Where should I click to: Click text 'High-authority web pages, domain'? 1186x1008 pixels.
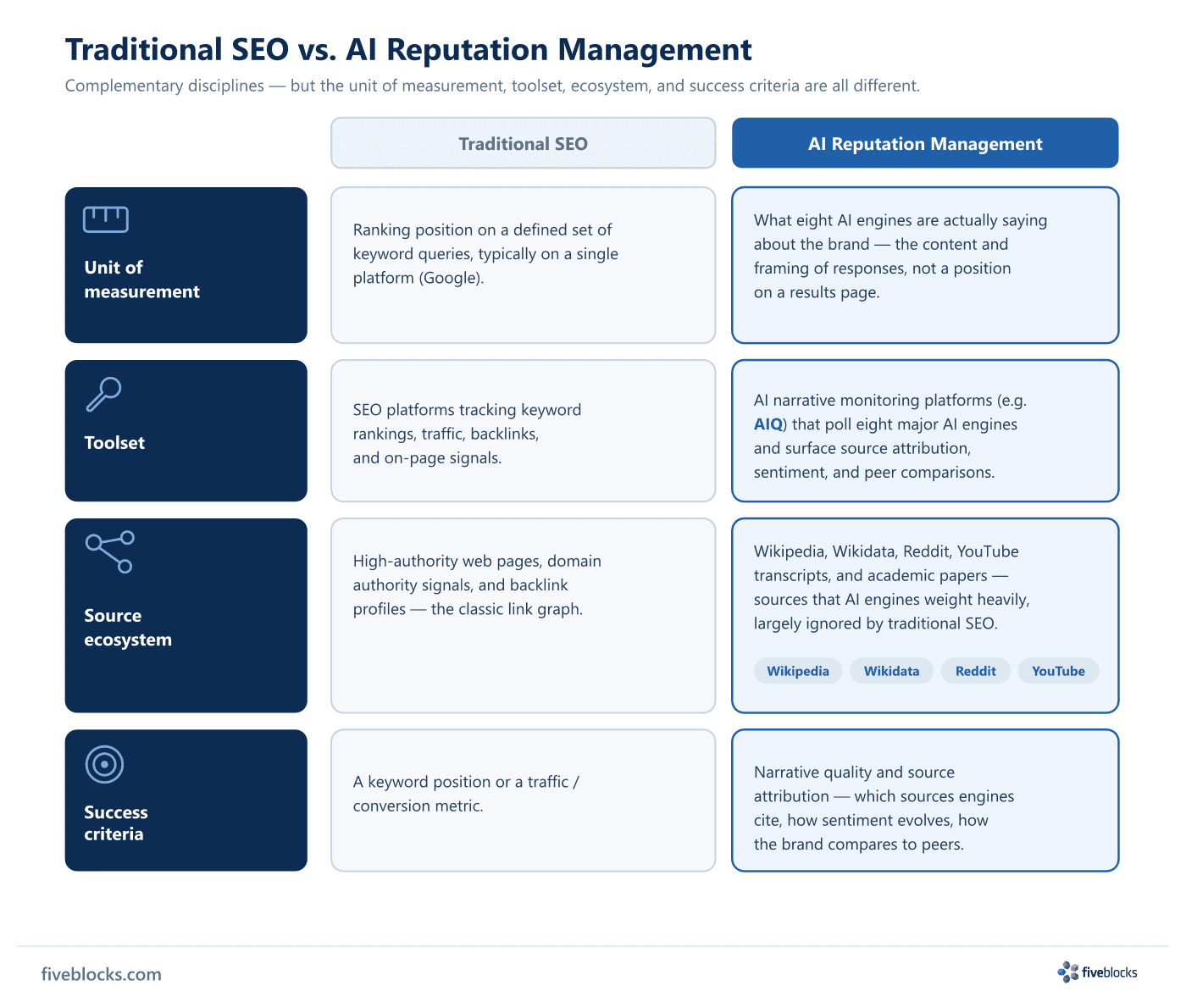[x=477, y=561]
